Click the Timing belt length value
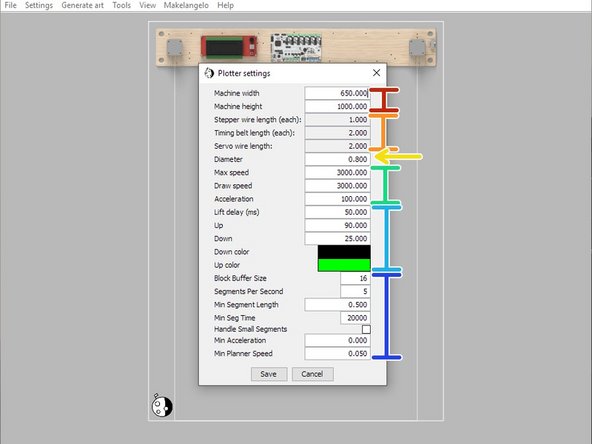The width and height of the screenshot is (592, 444). pyautogui.click(x=337, y=133)
